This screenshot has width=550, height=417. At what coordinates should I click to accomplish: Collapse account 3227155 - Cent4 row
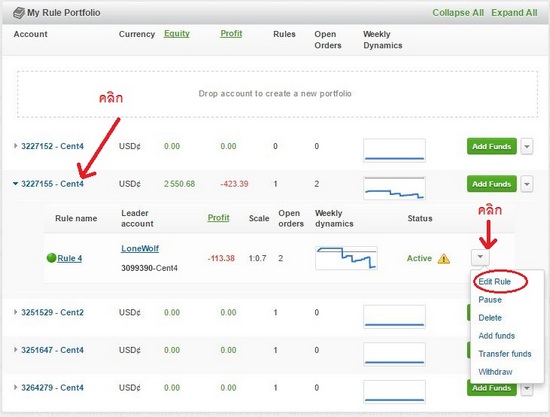pos(15,183)
